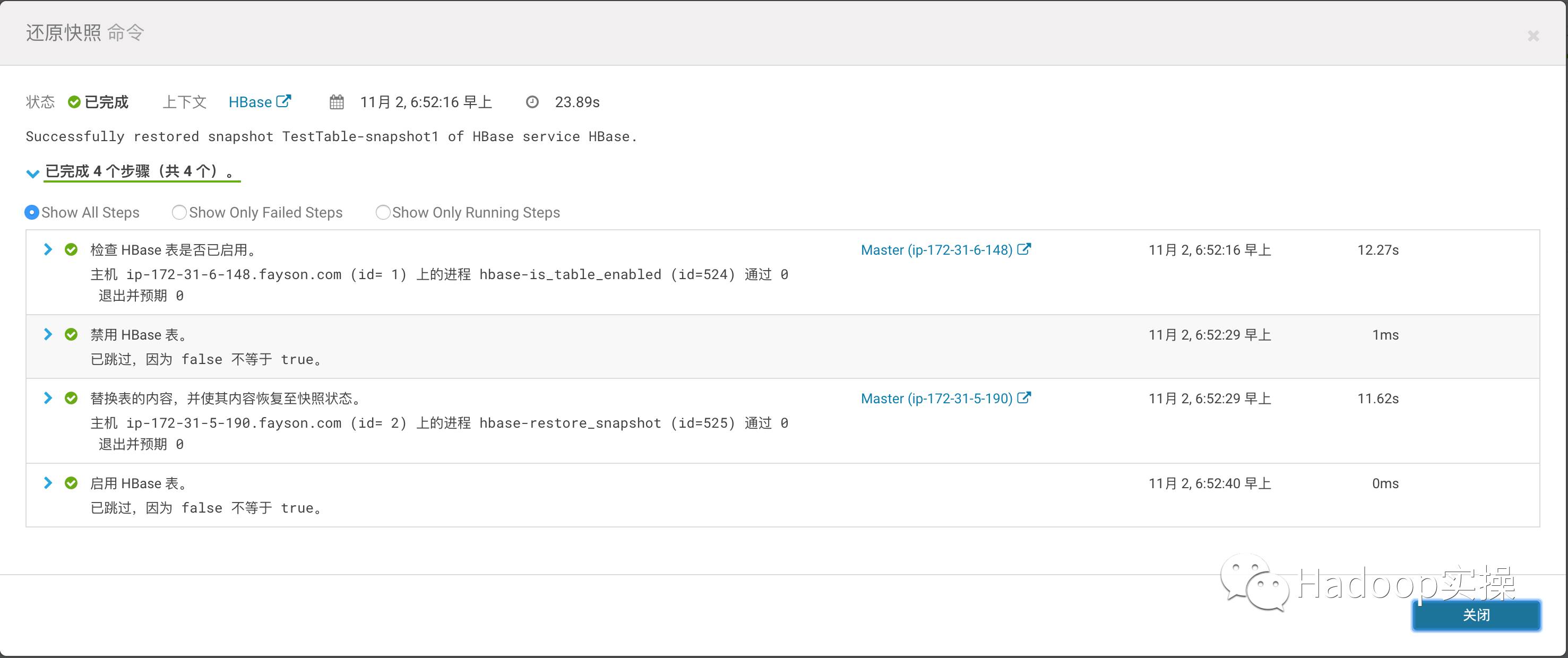
Task: Select Show Only Running Steps option
Action: tap(382, 212)
